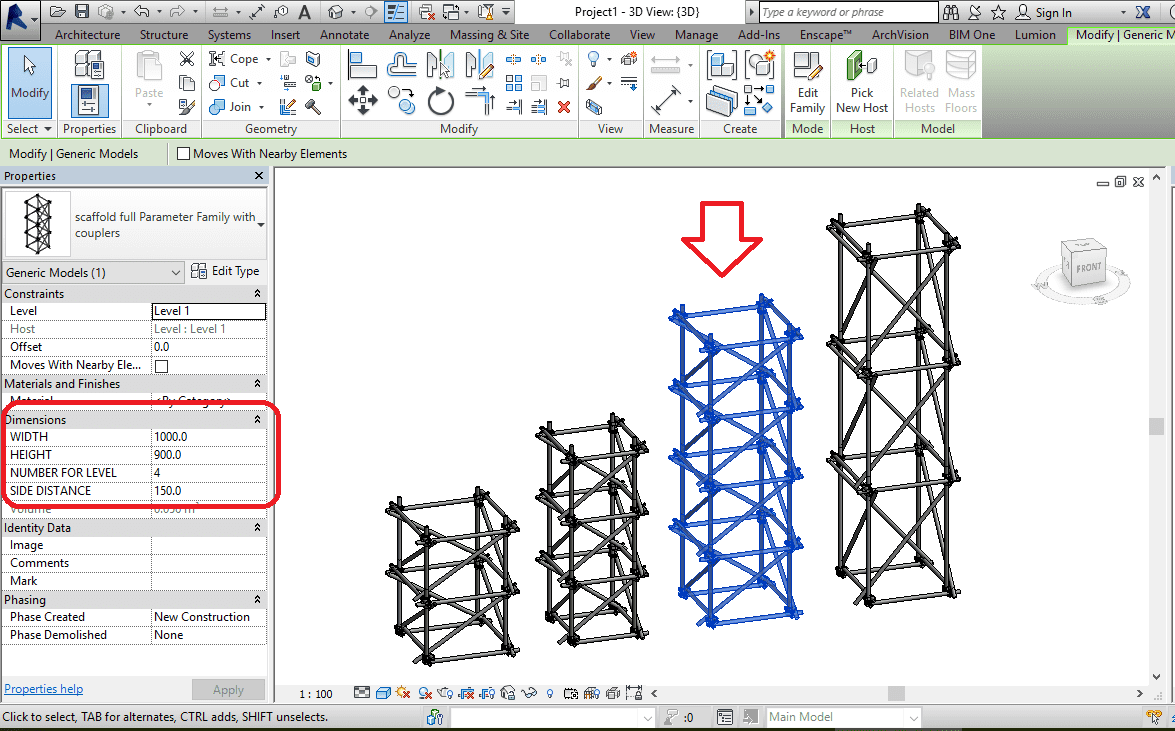
Task: Switch to the Massing & Site tab
Action: pyautogui.click(x=489, y=35)
